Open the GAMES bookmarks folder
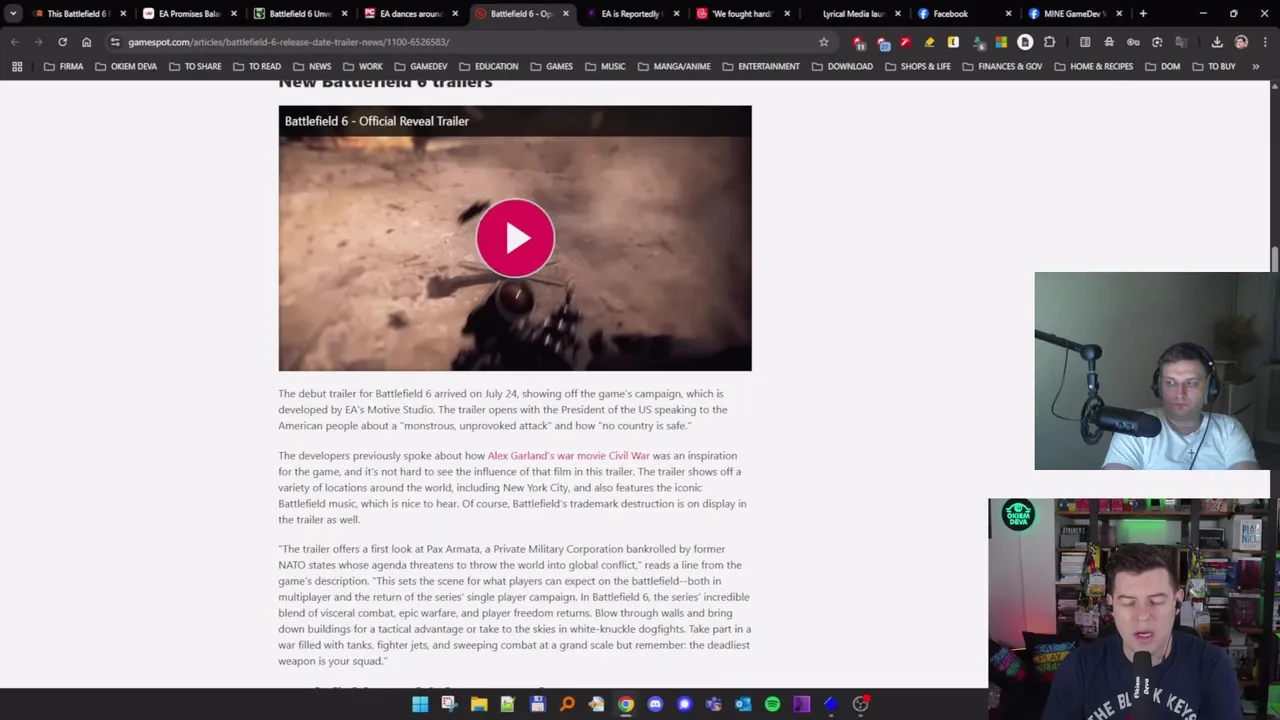1280x720 pixels. click(551, 66)
